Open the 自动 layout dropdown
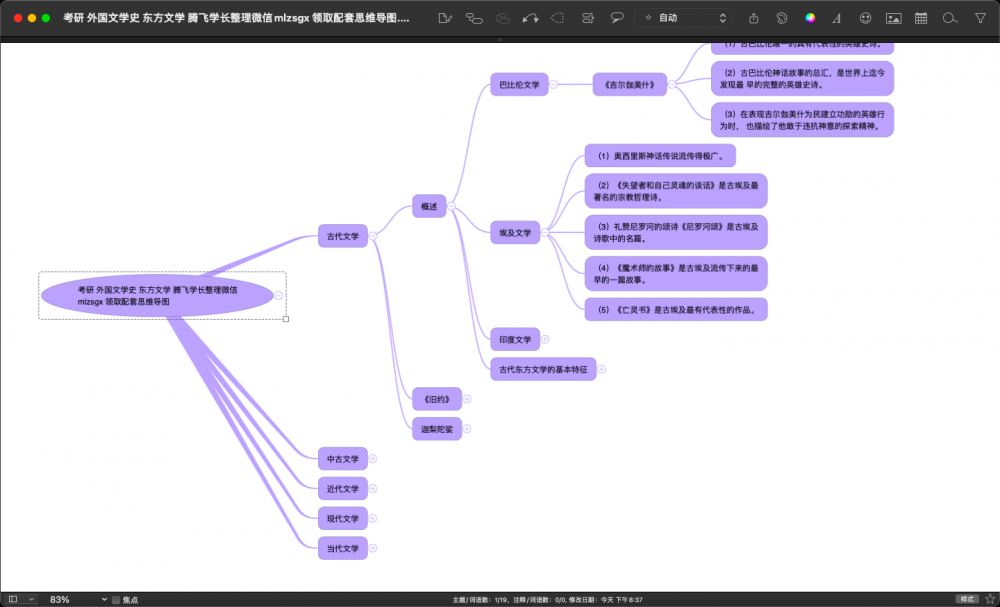 [x=684, y=18]
